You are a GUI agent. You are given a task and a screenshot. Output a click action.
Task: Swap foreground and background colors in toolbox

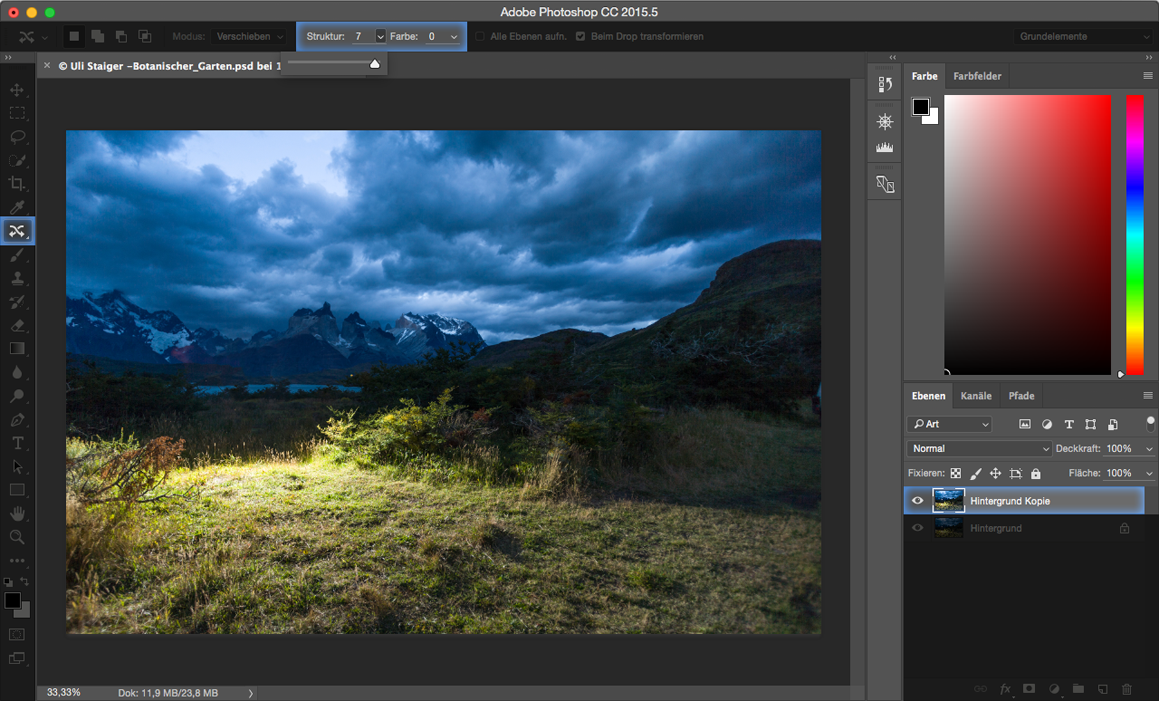coord(24,581)
